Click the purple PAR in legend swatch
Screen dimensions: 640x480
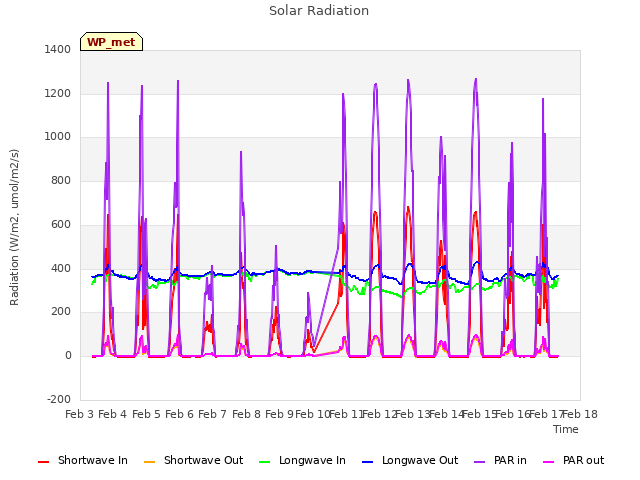click(x=480, y=462)
